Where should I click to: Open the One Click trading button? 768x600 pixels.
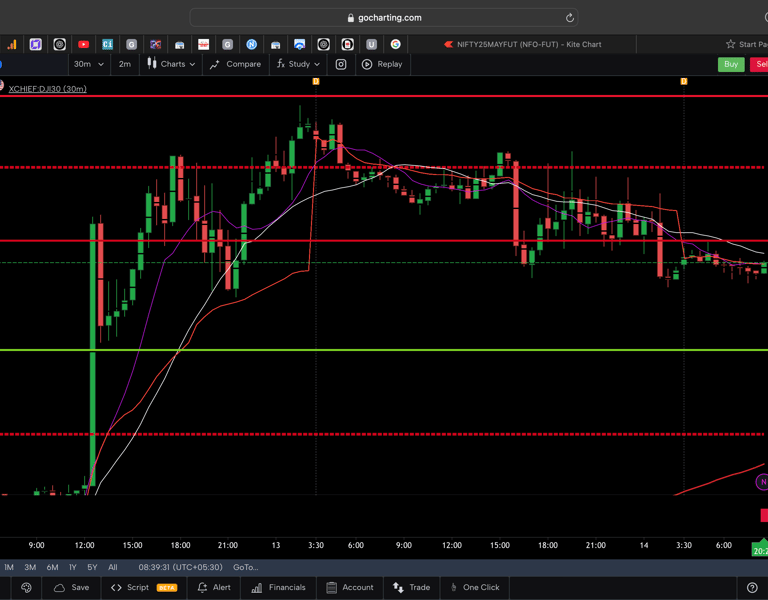(x=475, y=587)
